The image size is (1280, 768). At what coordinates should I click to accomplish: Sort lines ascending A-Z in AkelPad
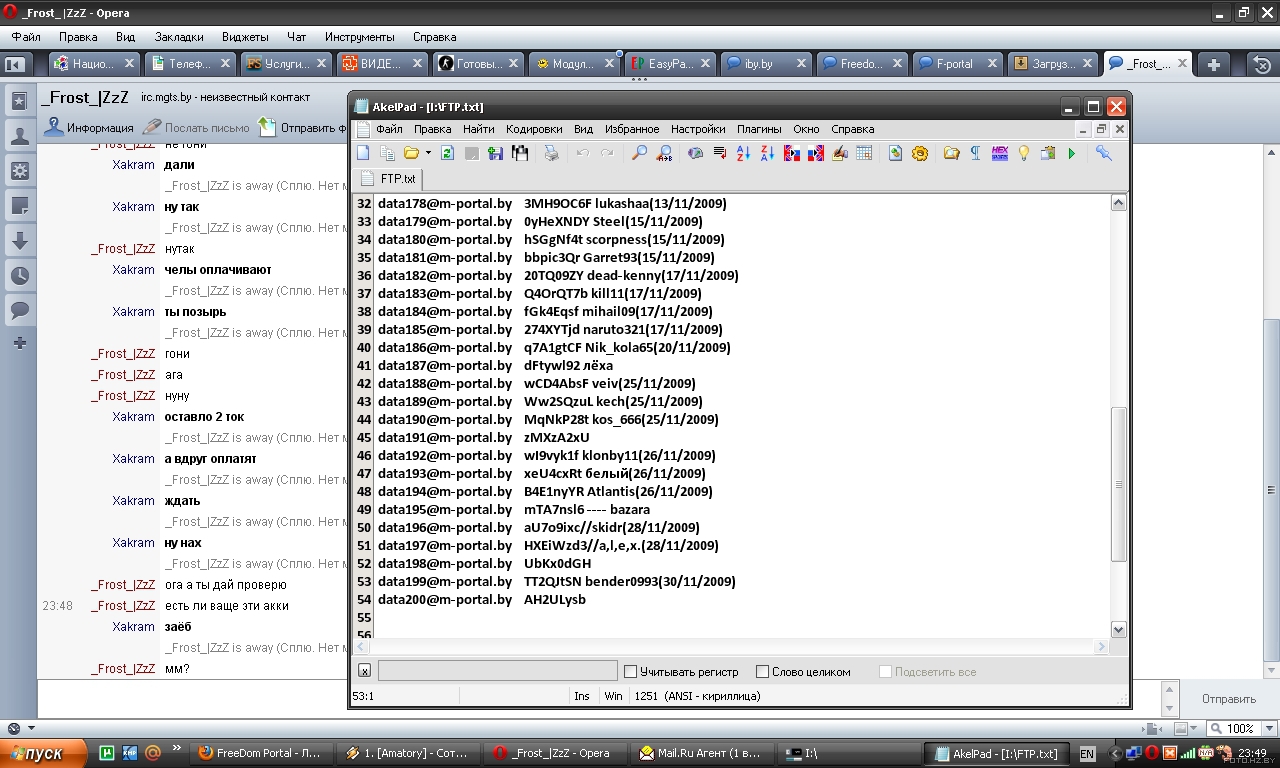point(743,153)
